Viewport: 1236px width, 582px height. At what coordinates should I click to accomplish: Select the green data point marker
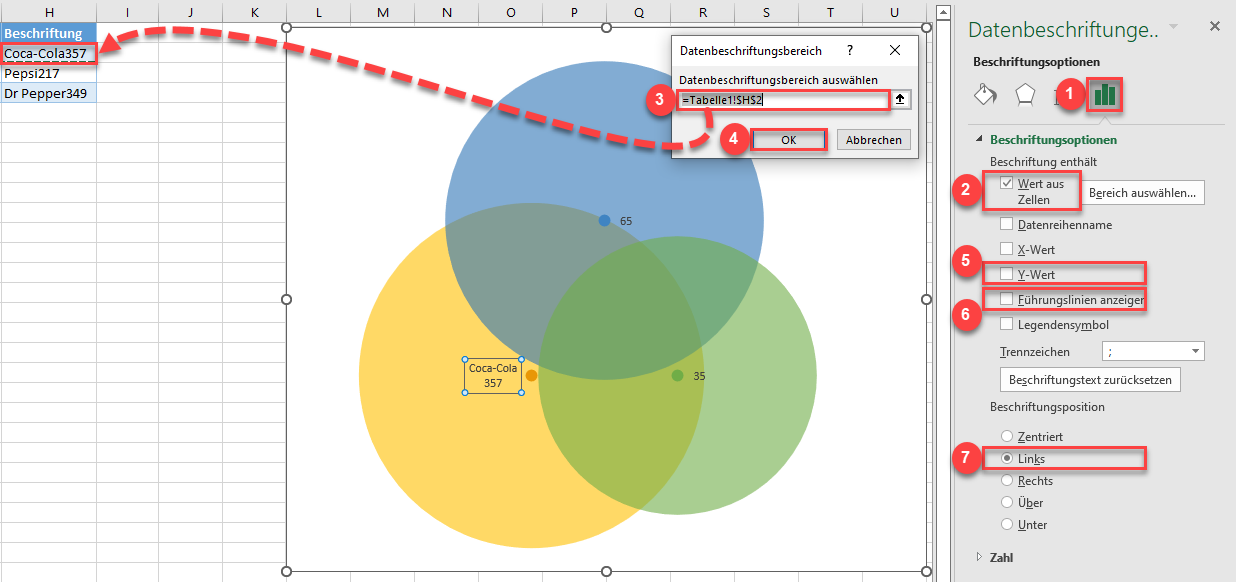point(677,375)
